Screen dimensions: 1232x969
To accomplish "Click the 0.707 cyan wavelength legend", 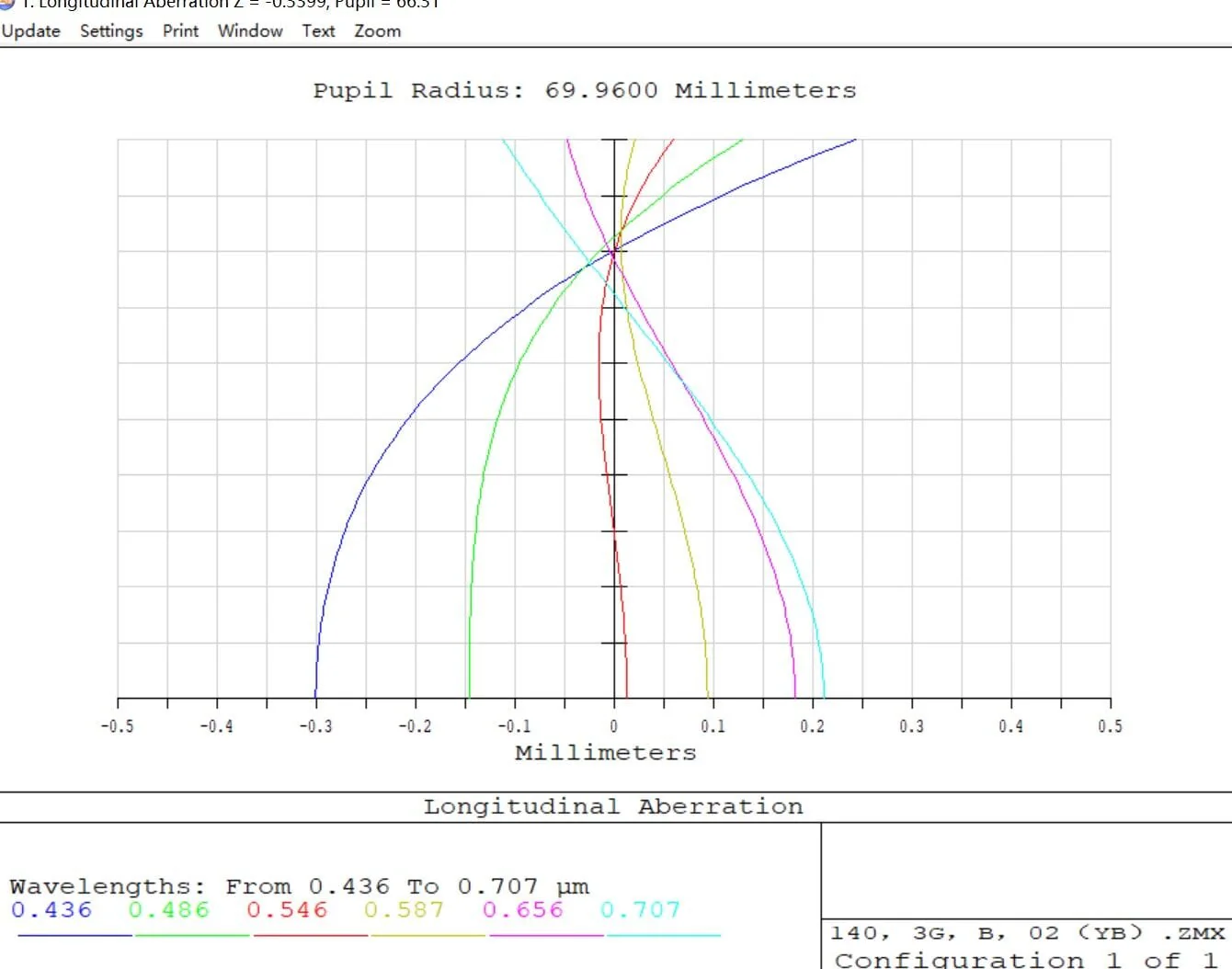I will coord(641,910).
